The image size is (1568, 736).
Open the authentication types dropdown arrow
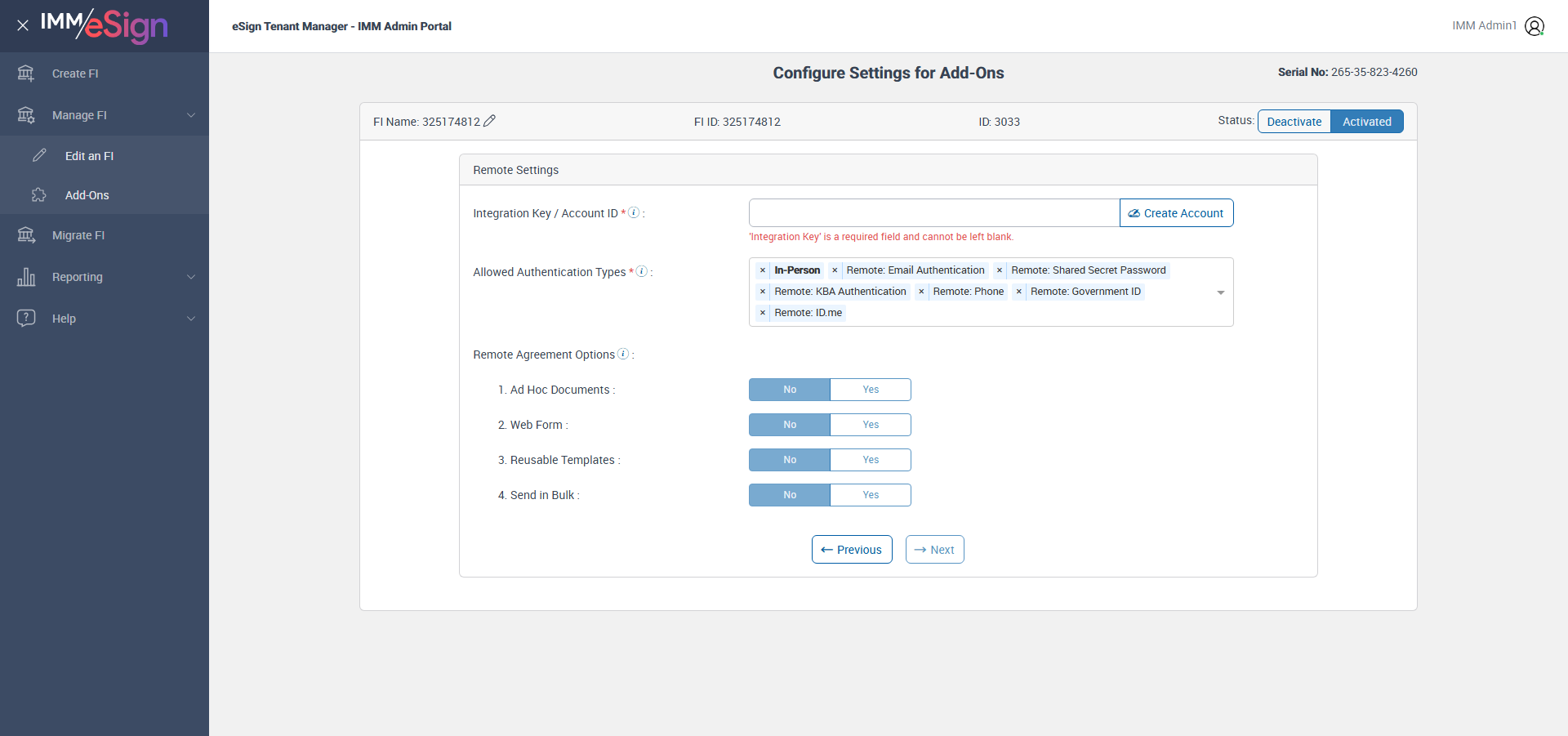1221,292
